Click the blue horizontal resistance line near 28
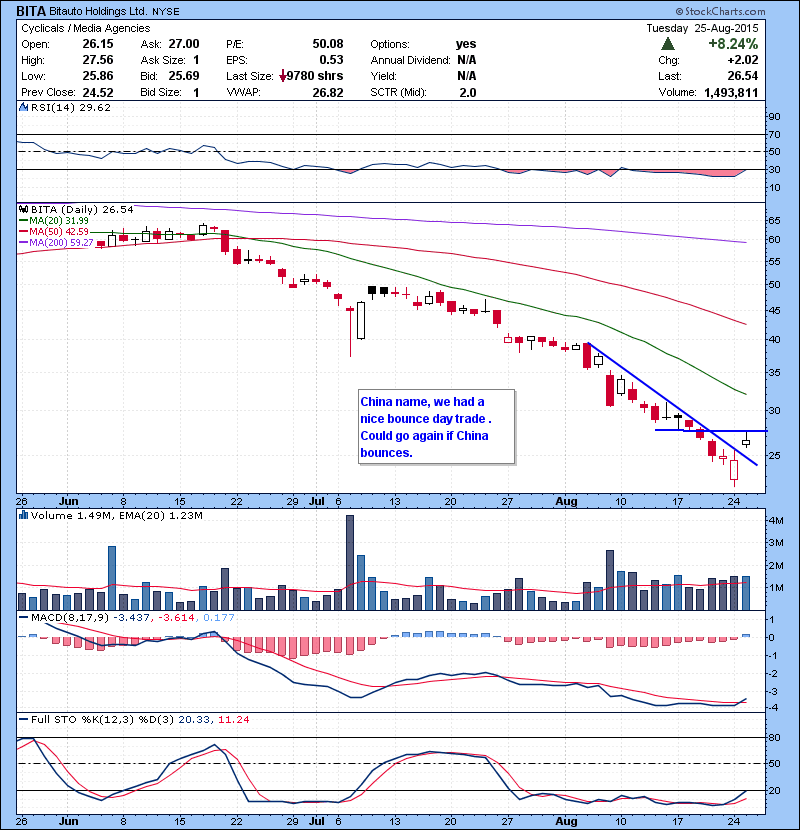The width and height of the screenshot is (800, 830). [x=711, y=430]
